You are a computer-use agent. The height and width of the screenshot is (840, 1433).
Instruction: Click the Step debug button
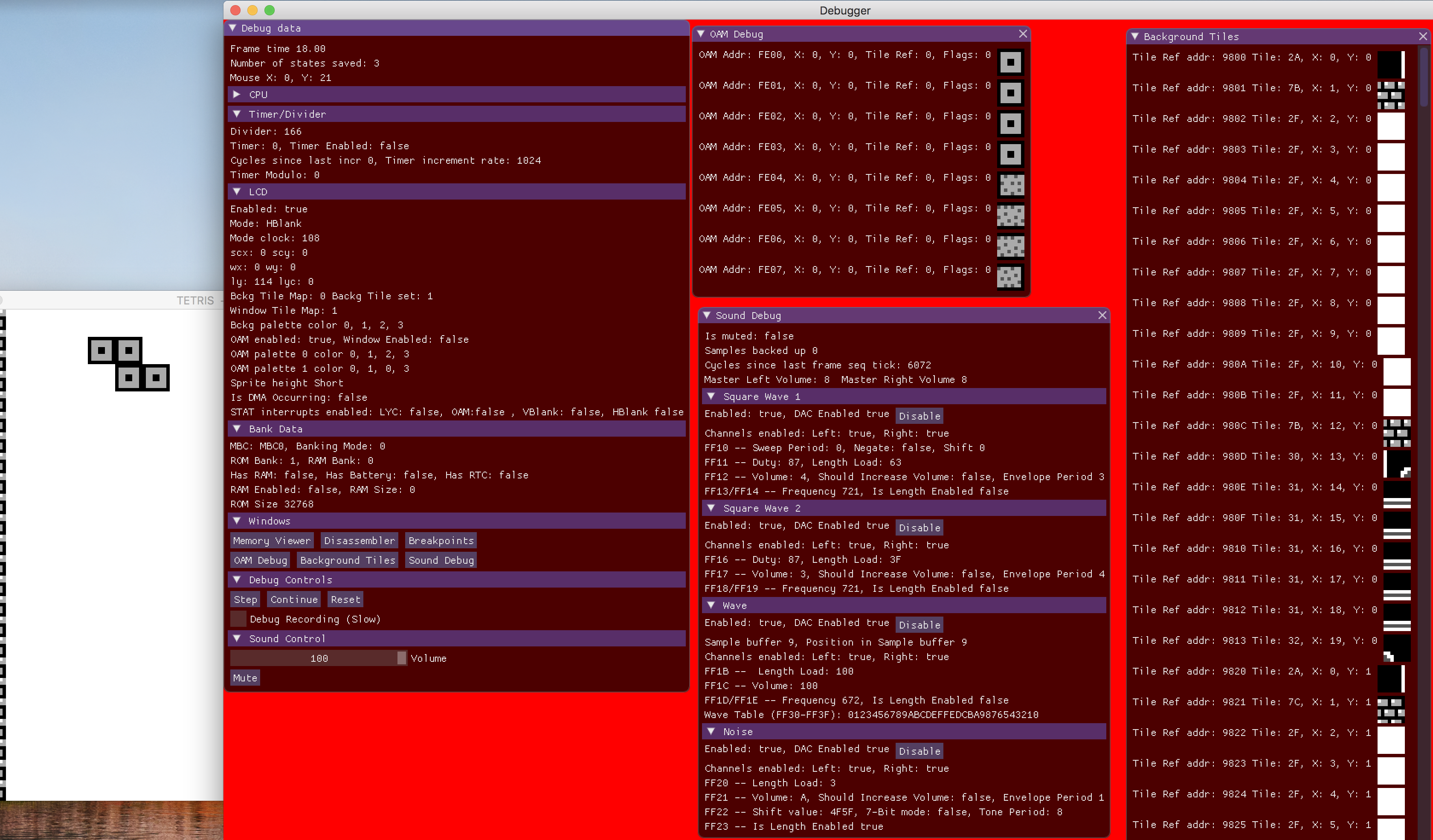click(245, 600)
